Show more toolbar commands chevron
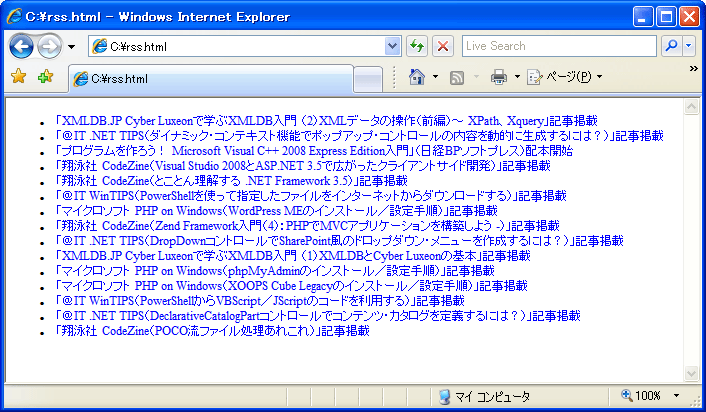This screenshot has height=412, width=706. (x=693, y=68)
